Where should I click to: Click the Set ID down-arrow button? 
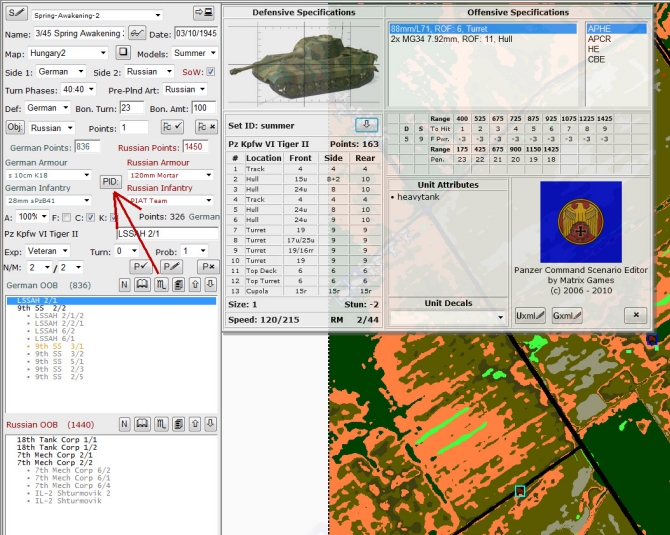(x=367, y=124)
